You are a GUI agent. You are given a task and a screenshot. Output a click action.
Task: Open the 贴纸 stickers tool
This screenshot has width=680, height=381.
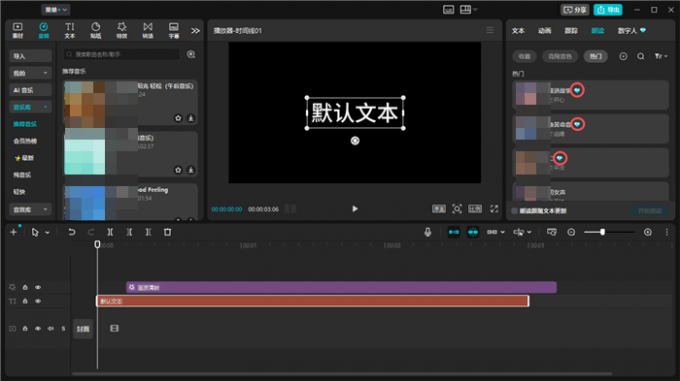point(95,30)
